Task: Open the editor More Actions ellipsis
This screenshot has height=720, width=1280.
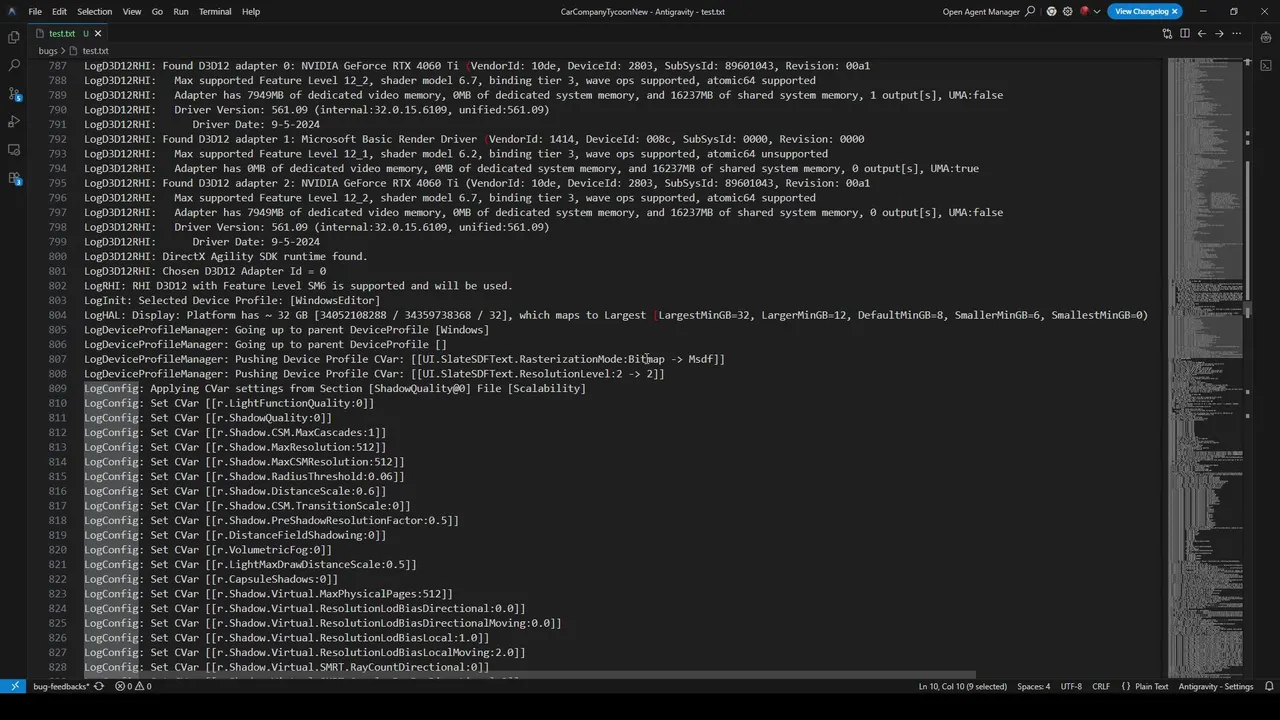Action: click(1236, 33)
